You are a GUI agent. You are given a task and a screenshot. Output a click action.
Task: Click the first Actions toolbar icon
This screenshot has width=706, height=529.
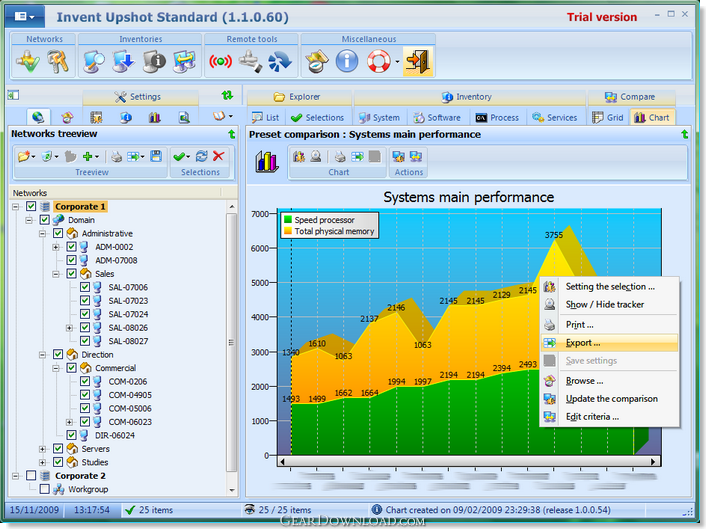[x=398, y=156]
